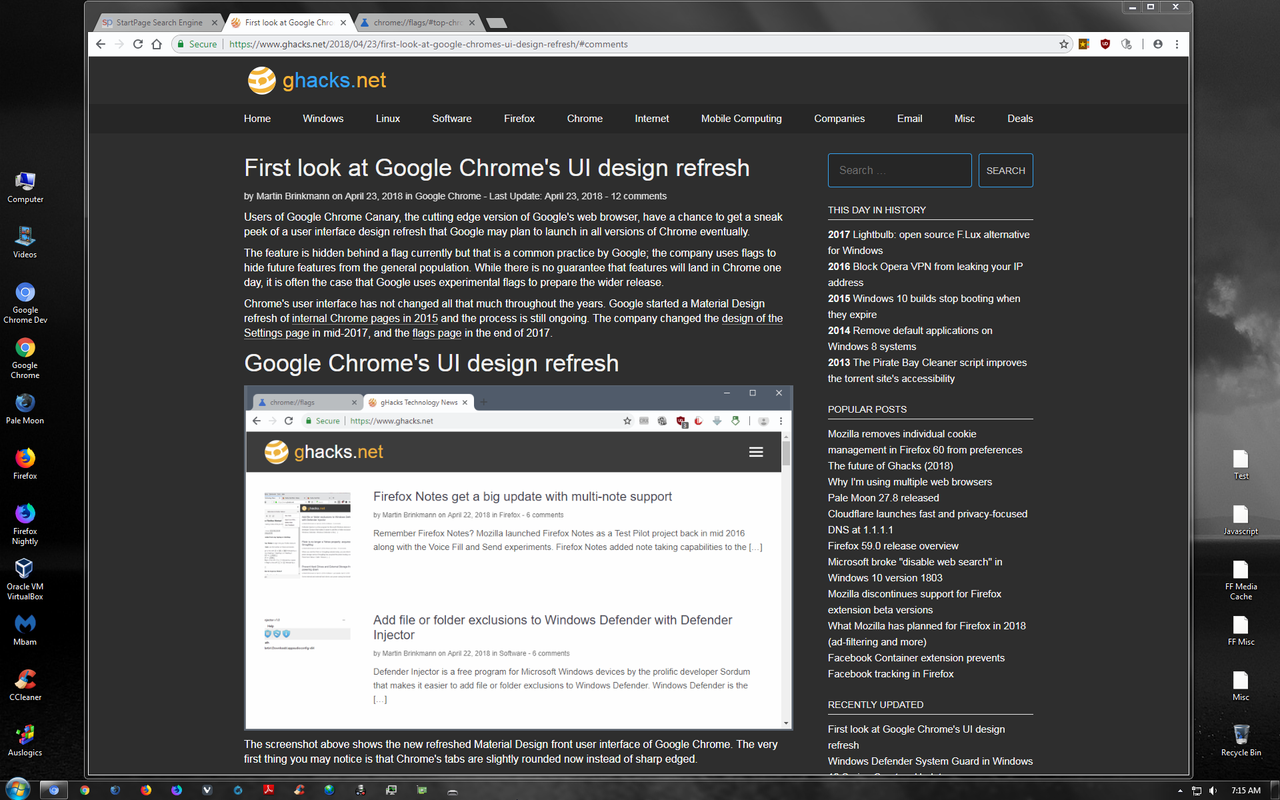Image resolution: width=1280 pixels, height=800 pixels.
Task: Open Chrome's three-dot menu
Action: [x=1177, y=44]
